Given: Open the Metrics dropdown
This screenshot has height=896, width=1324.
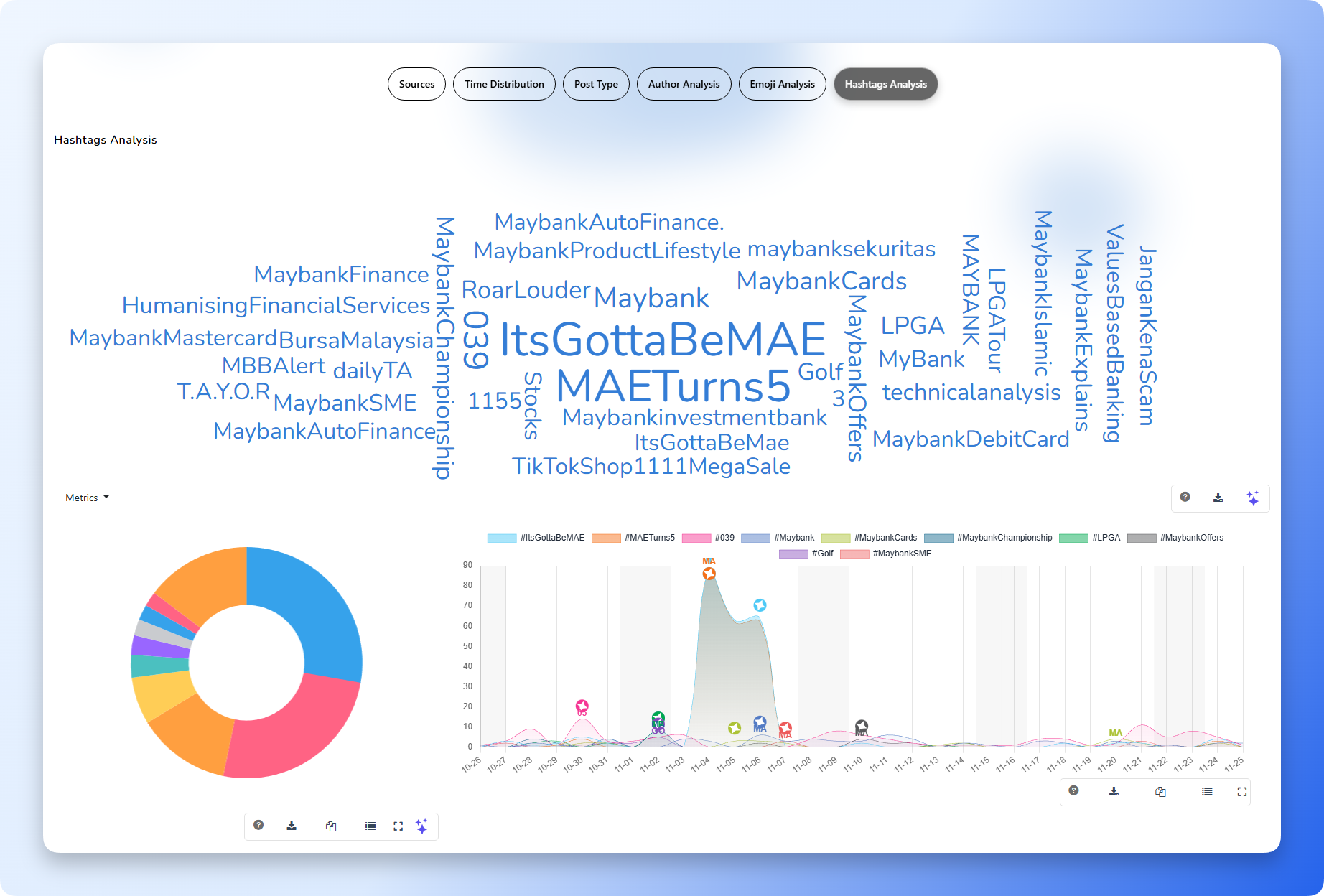Looking at the screenshot, I should 87,498.
